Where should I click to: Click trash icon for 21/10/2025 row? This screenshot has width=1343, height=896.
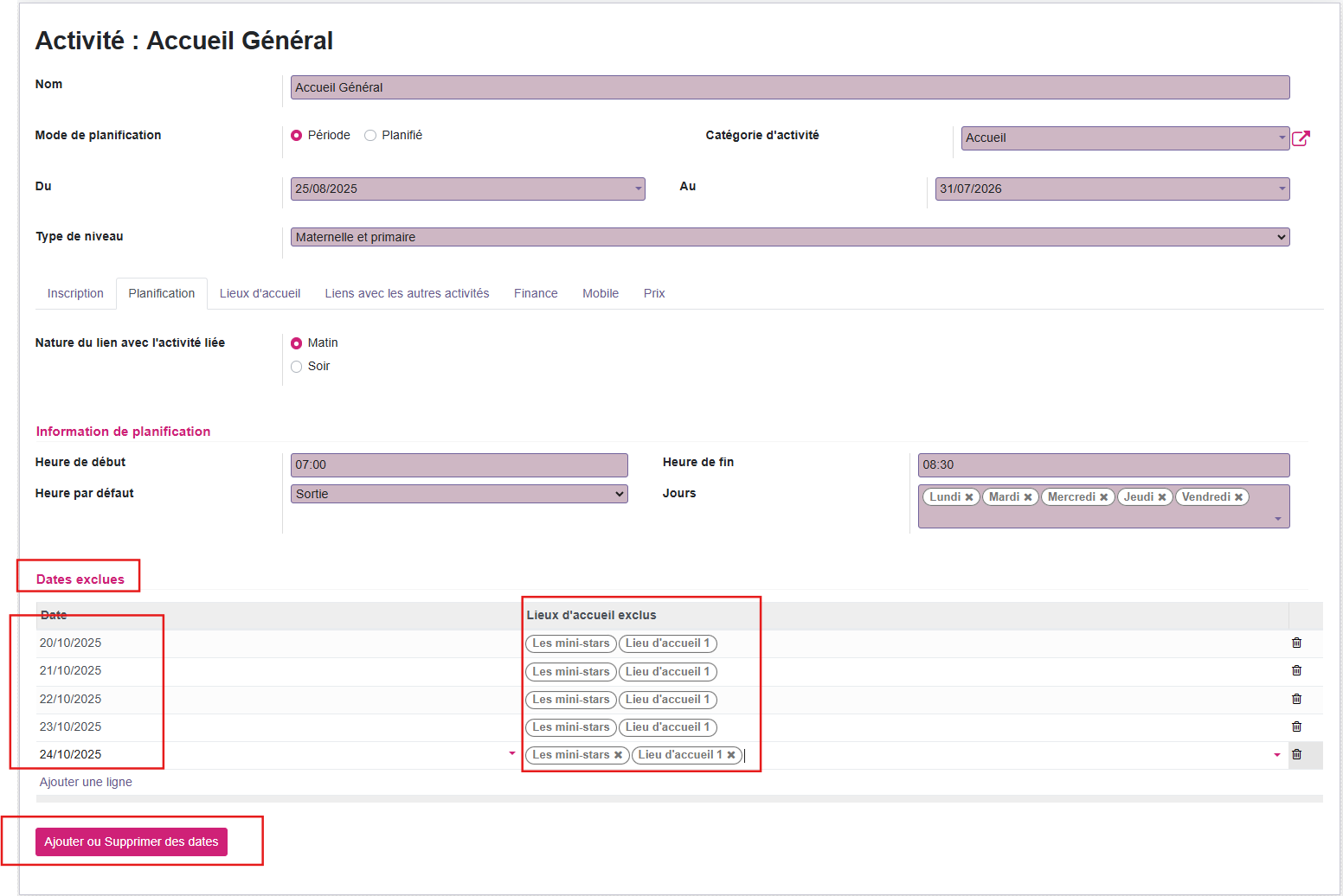[1296, 670]
